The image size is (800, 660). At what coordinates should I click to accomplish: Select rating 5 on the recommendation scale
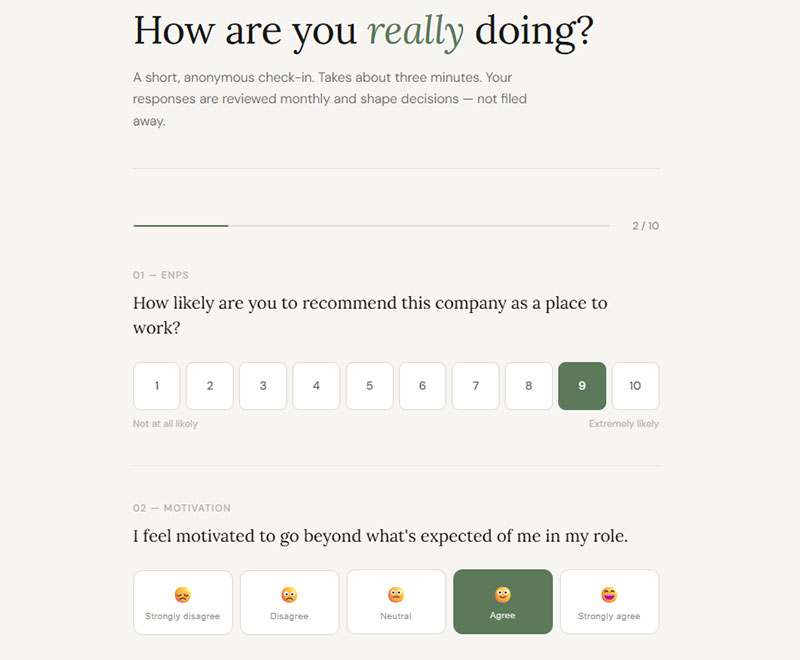point(369,386)
